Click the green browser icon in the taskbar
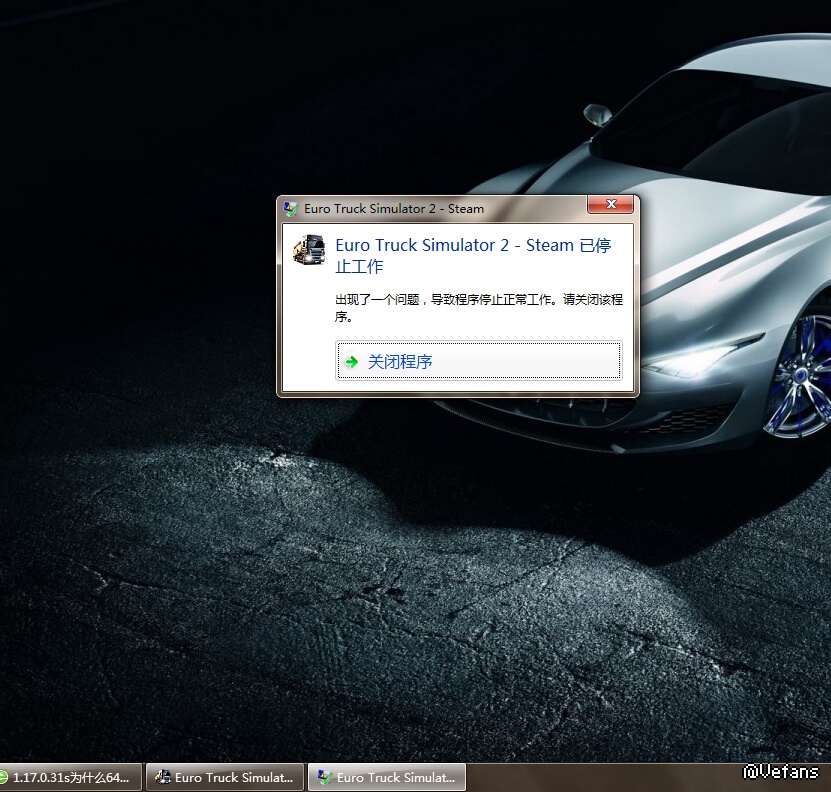The image size is (831, 792). point(4,777)
